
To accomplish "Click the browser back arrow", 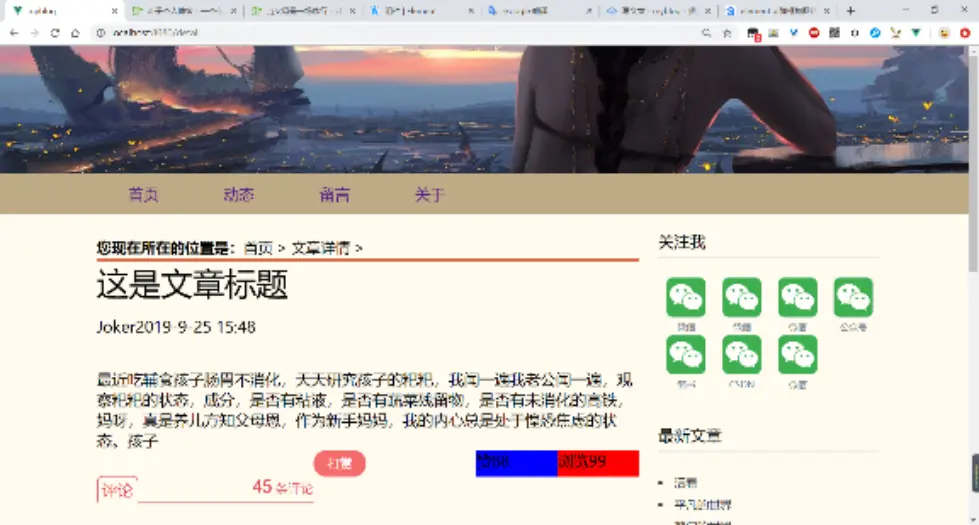I will pyautogui.click(x=14, y=33).
